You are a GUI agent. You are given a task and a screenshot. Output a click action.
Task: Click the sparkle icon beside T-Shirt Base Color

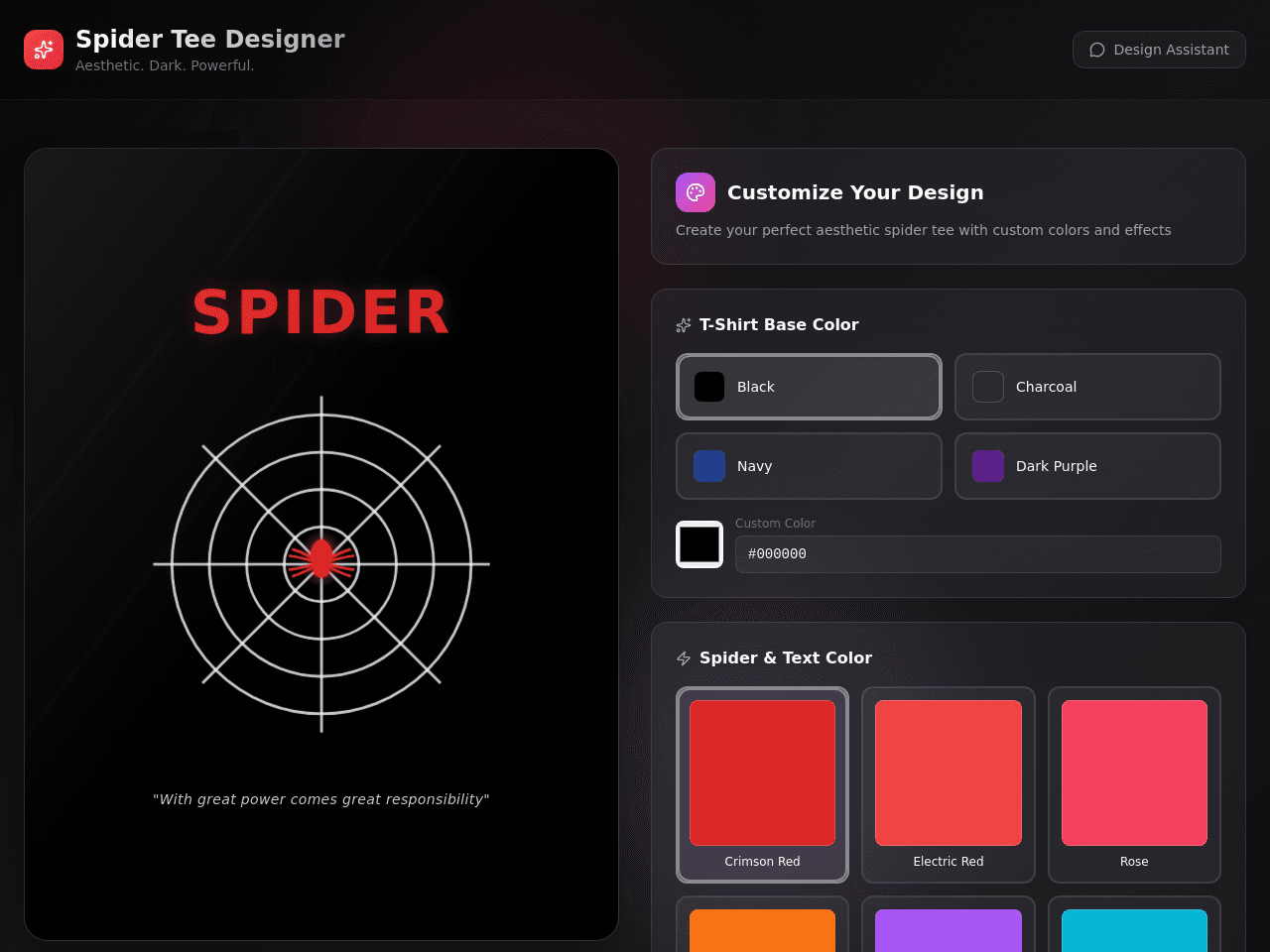point(684,325)
